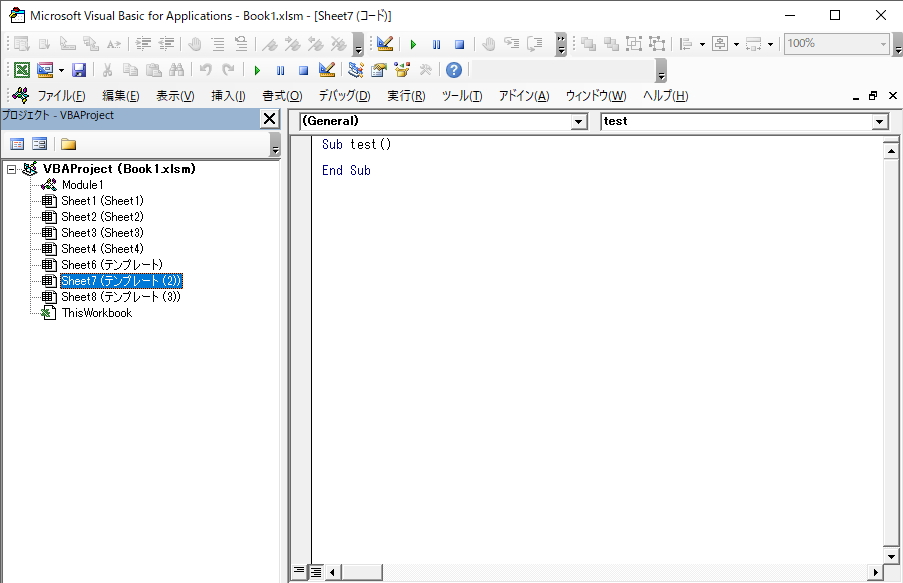Open the Align controls dropdown arrow
Image resolution: width=903 pixels, height=583 pixels.
pos(702,44)
